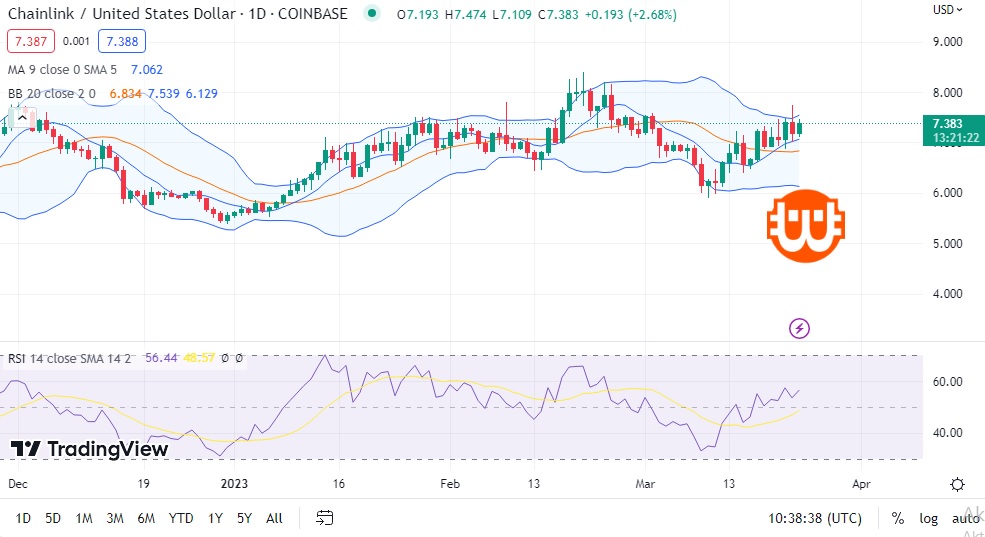Click the 9.000 price axis label
The width and height of the screenshot is (985, 537).
pyautogui.click(x=947, y=42)
